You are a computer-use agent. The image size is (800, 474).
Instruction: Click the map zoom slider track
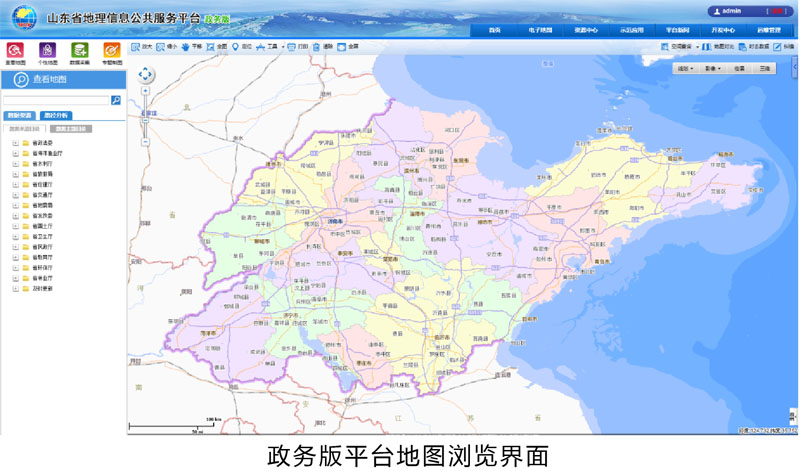coord(145,117)
